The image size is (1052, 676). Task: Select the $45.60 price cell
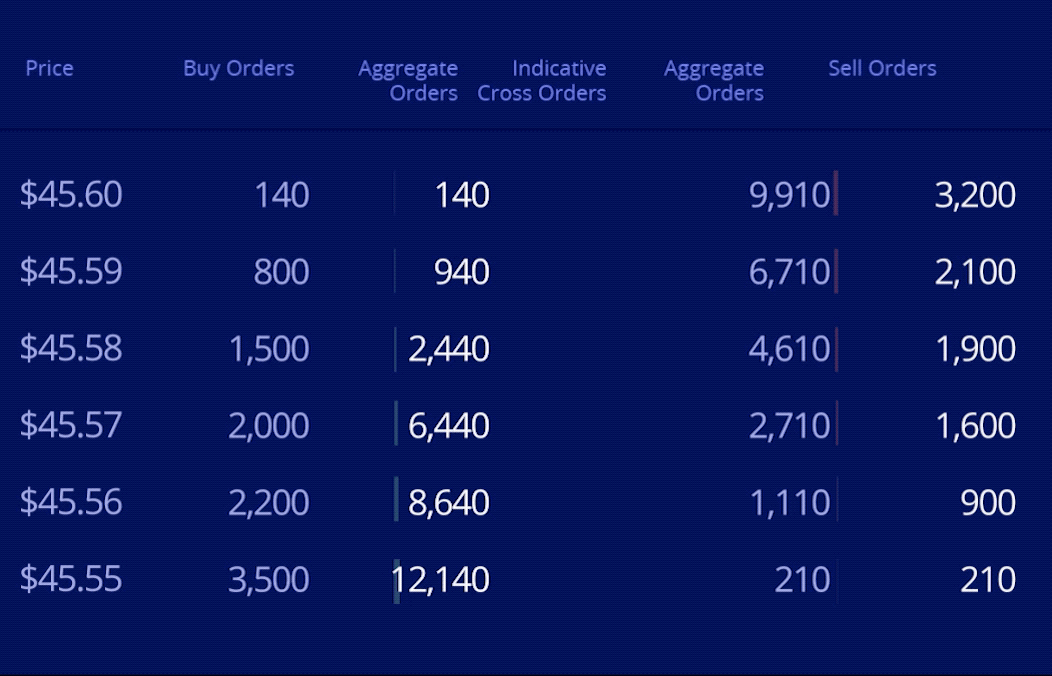pos(71,194)
